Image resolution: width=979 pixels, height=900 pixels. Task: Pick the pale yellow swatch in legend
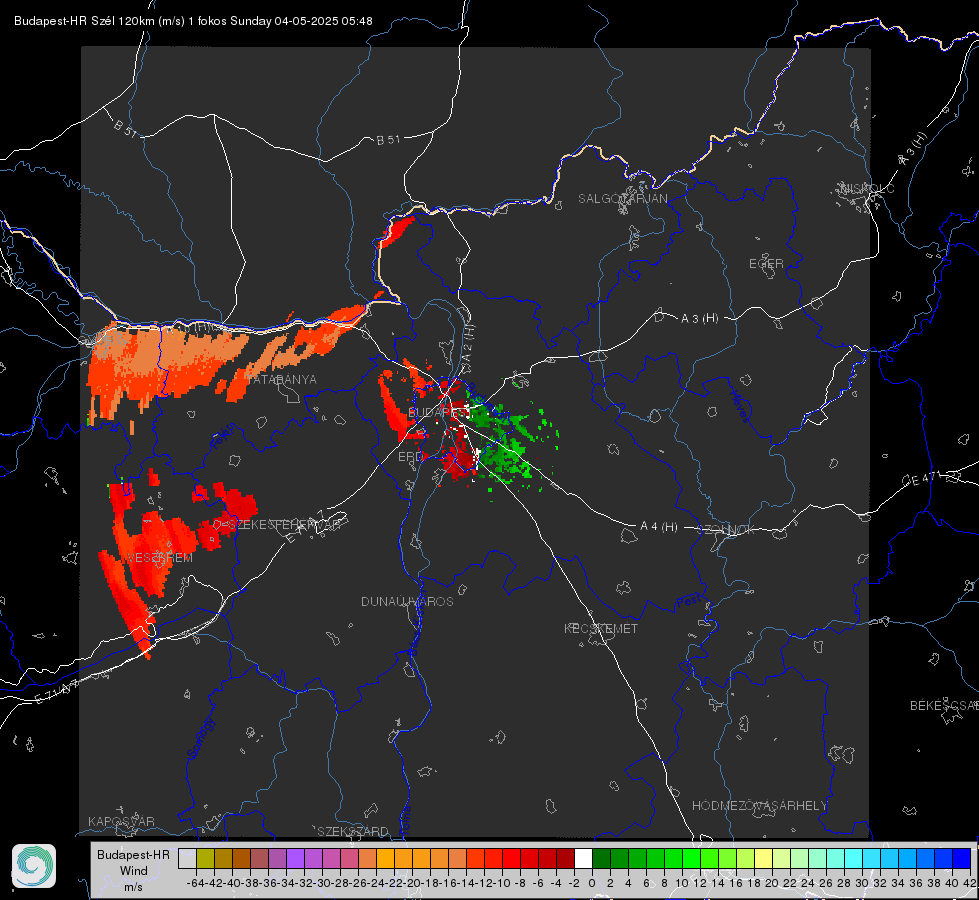click(764, 858)
